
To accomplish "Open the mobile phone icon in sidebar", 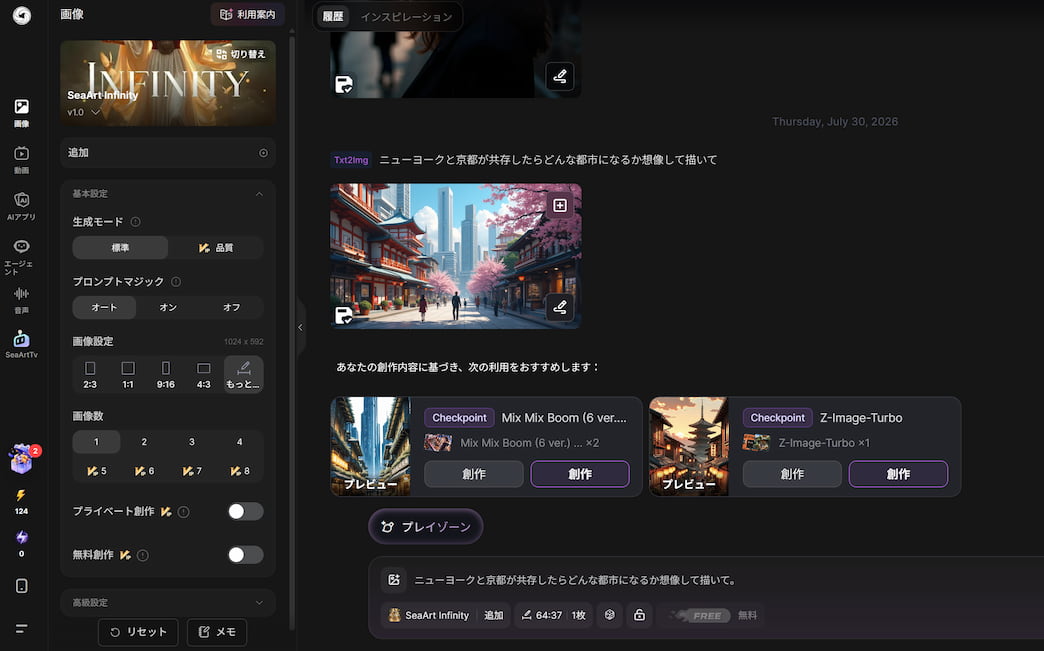I will (21, 586).
